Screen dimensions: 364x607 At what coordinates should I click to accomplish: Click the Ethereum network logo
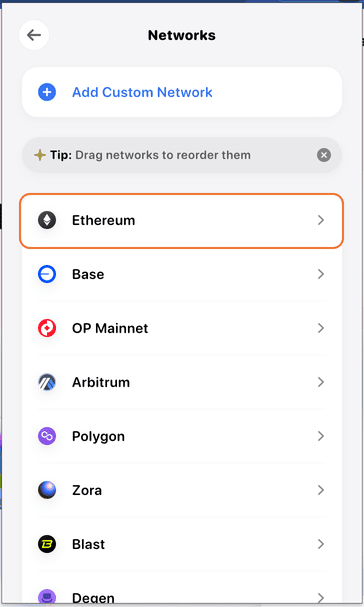click(47, 220)
